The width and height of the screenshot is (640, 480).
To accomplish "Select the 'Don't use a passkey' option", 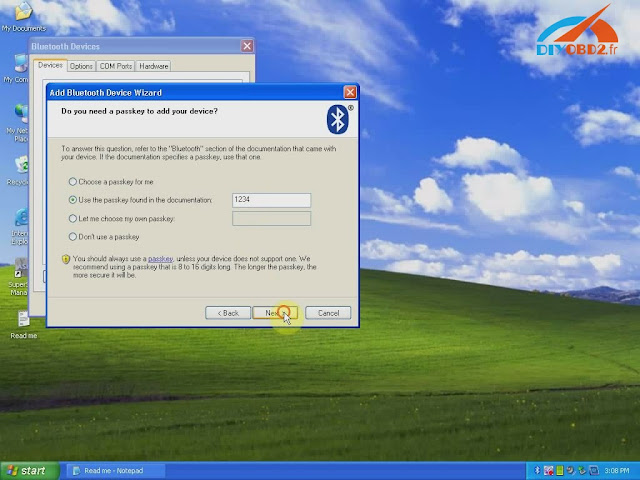I will pos(73,237).
